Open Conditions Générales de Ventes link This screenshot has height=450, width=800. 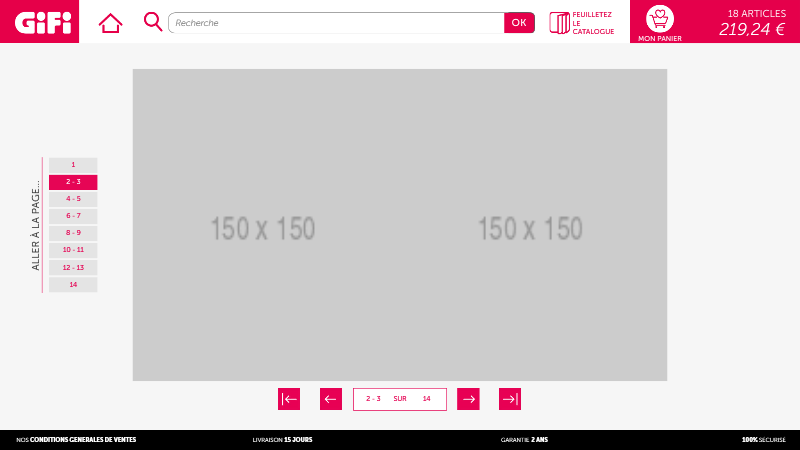[82, 440]
